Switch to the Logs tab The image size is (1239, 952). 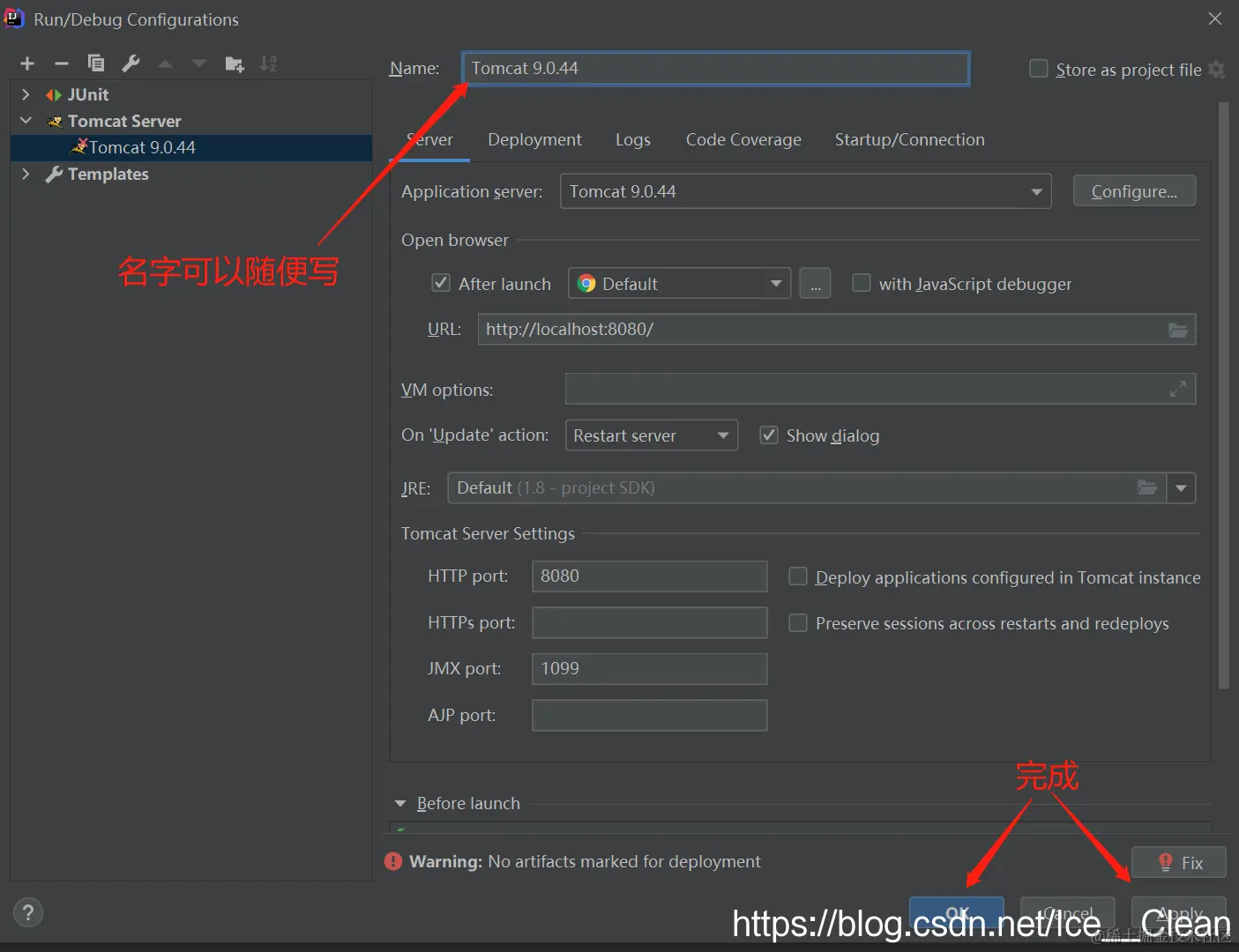pyautogui.click(x=633, y=139)
